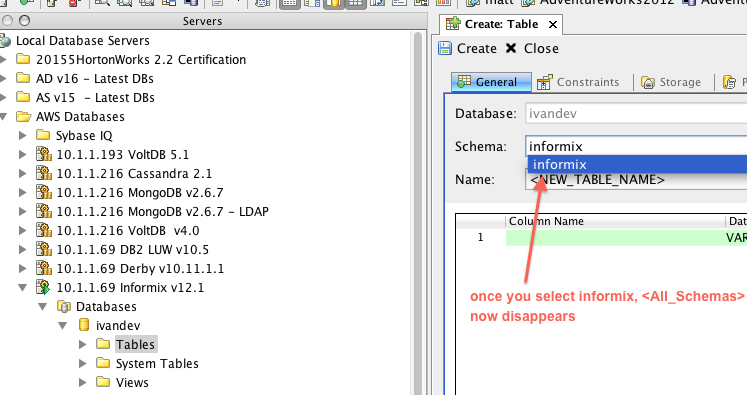The image size is (747, 395).
Task: Click the Name field with <NEW_TABLE_NAME>
Action: click(636, 180)
